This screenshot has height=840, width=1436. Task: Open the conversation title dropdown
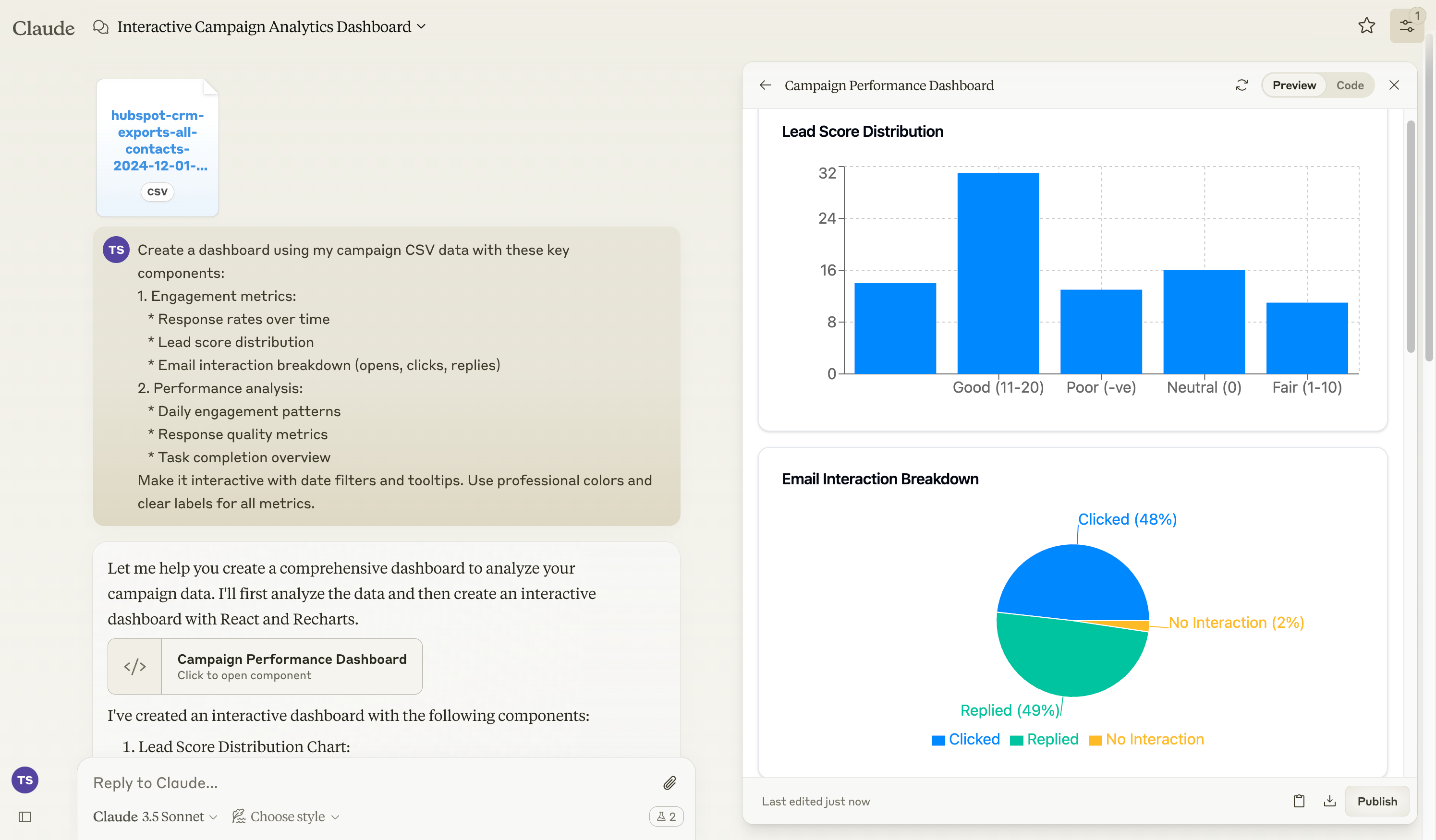(422, 26)
